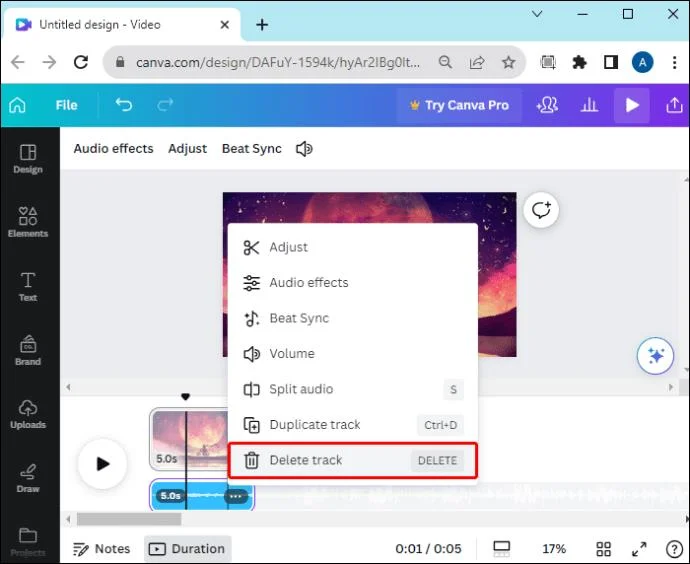Share this page icon in address bar
Screen dimensions: 690x564
click(x=477, y=62)
